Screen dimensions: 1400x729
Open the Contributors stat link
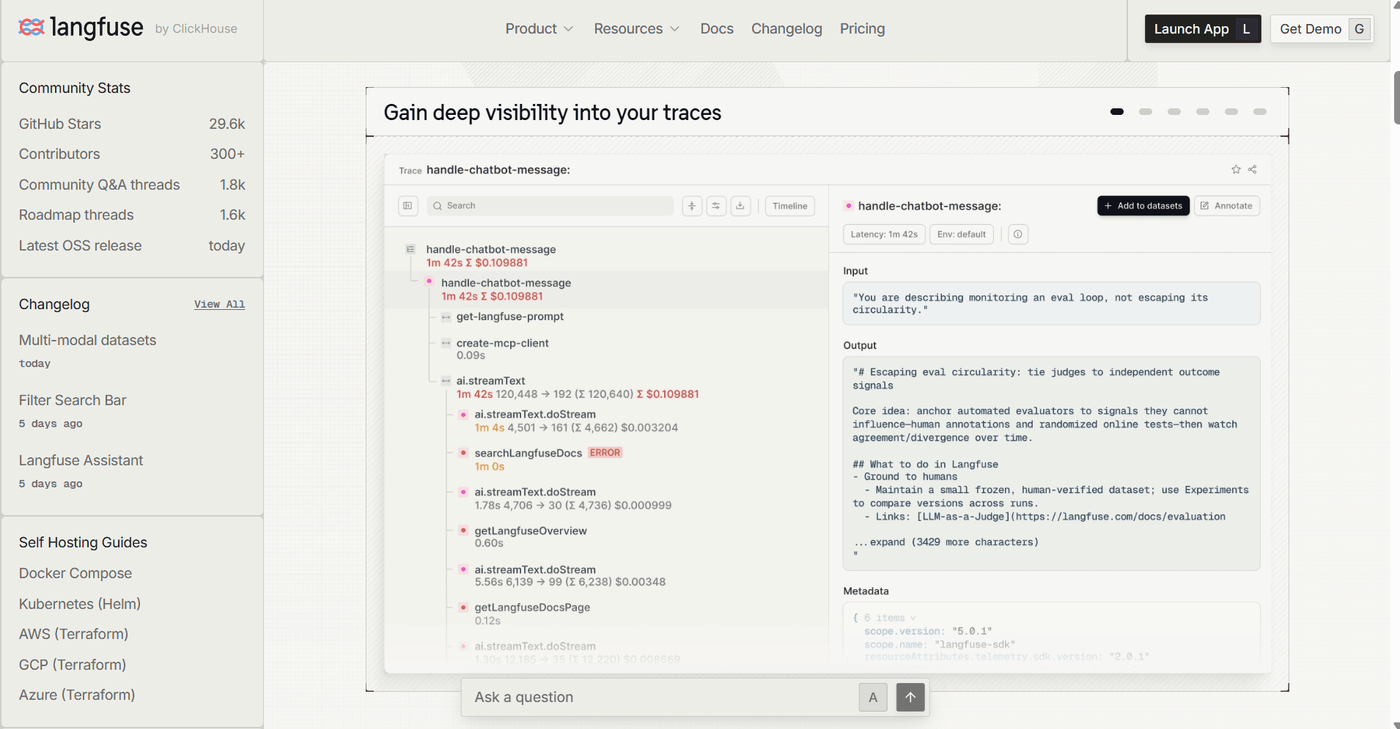coord(132,154)
